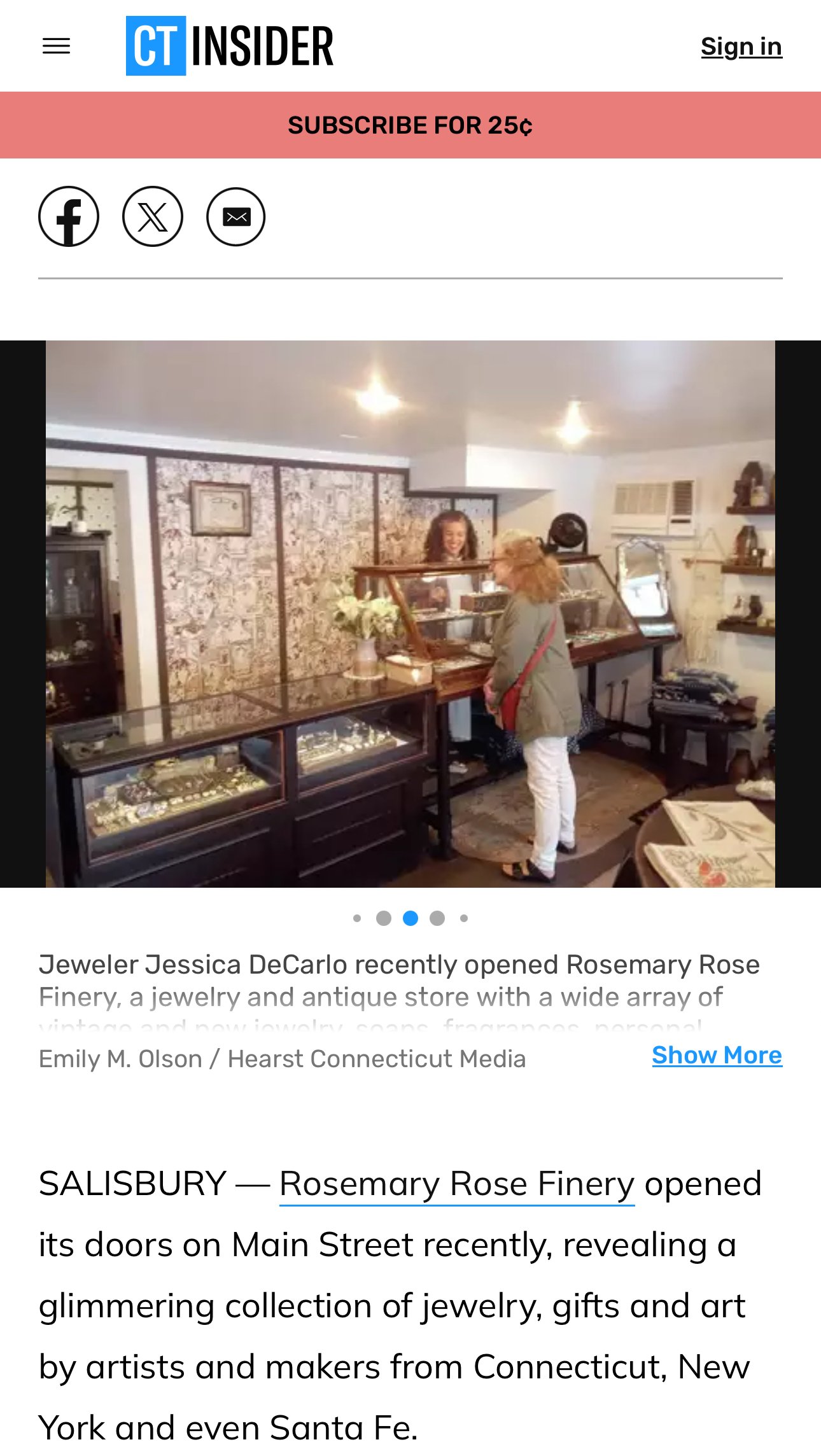Select the small rightmost carousel dot
Image resolution: width=821 pixels, height=1456 pixels.
pyautogui.click(x=464, y=918)
